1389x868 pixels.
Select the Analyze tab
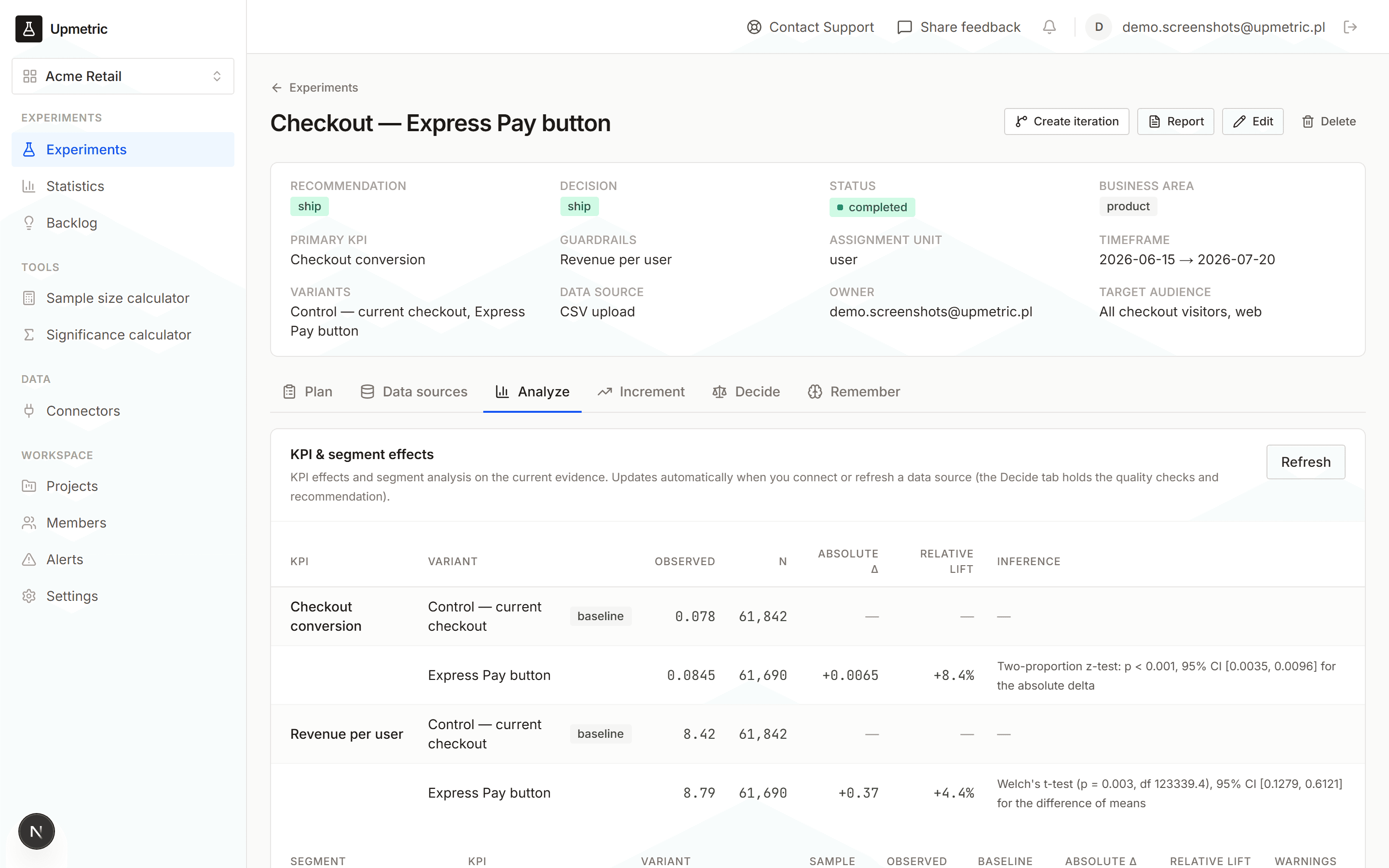[532, 392]
